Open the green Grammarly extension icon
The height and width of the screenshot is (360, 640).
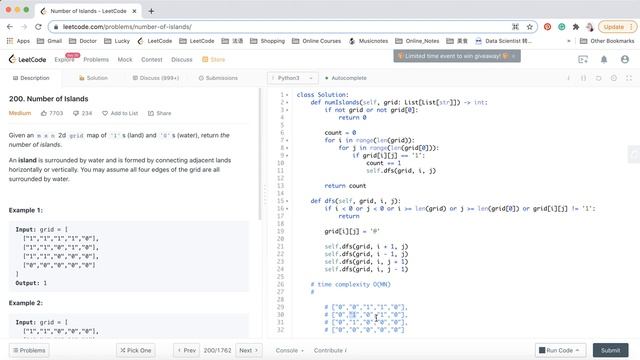[562, 27]
